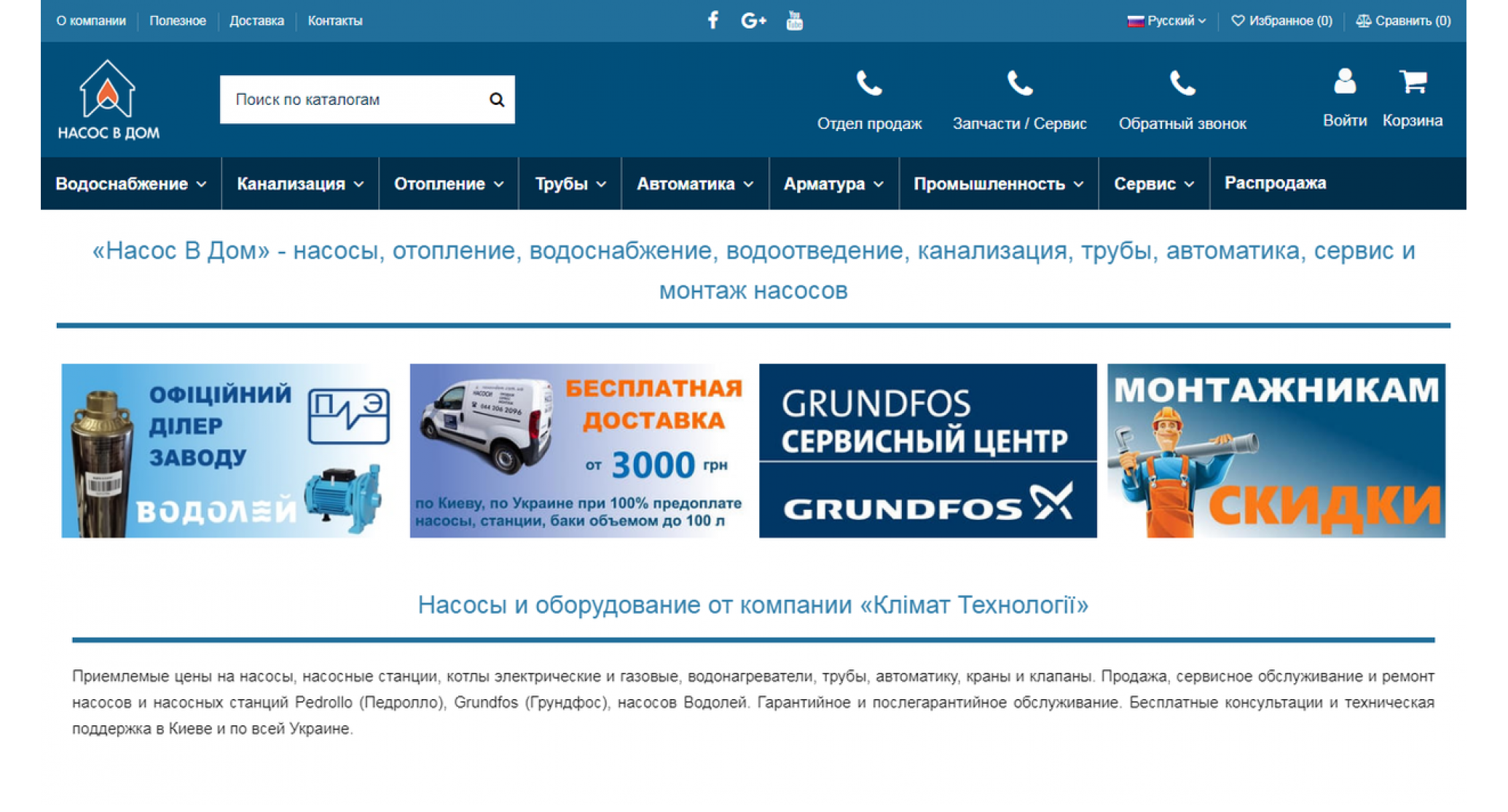Open the Монтажникам скидки banner
The image size is (1508, 812).
pyautogui.click(x=1276, y=451)
